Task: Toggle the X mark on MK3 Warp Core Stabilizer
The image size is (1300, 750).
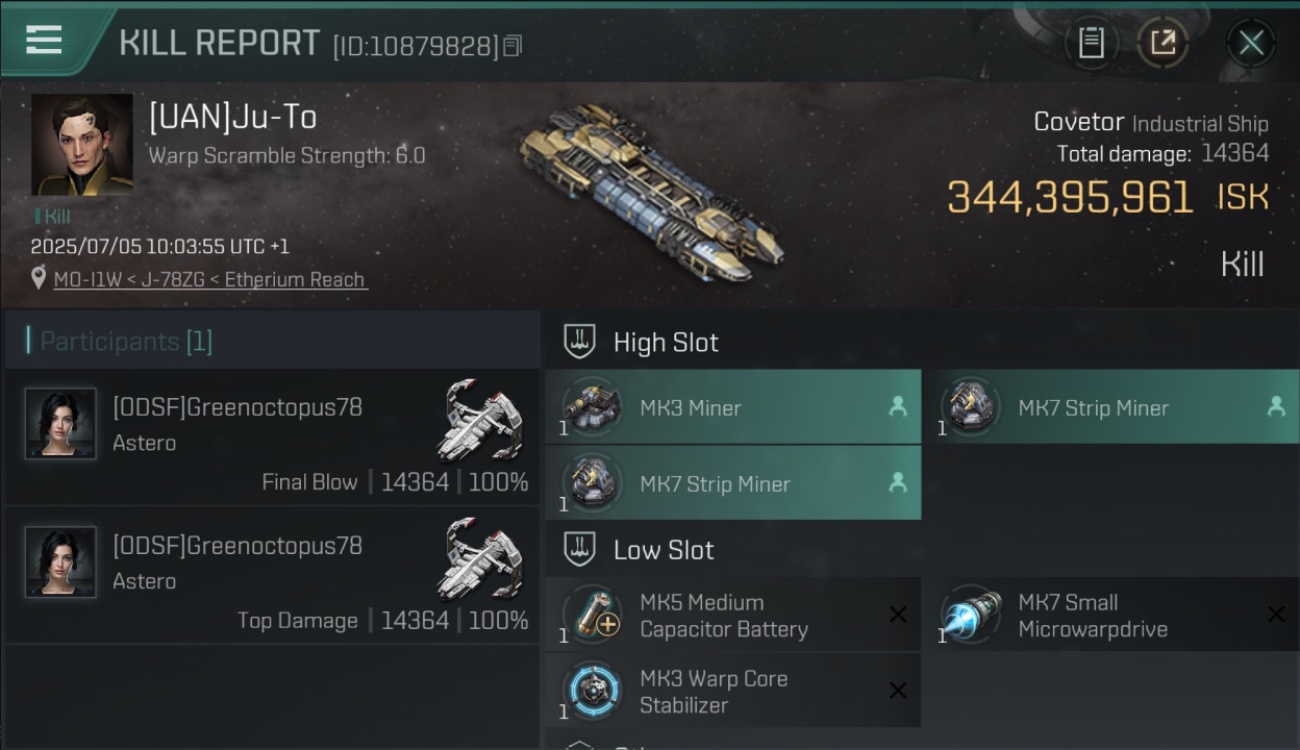Action: point(898,690)
